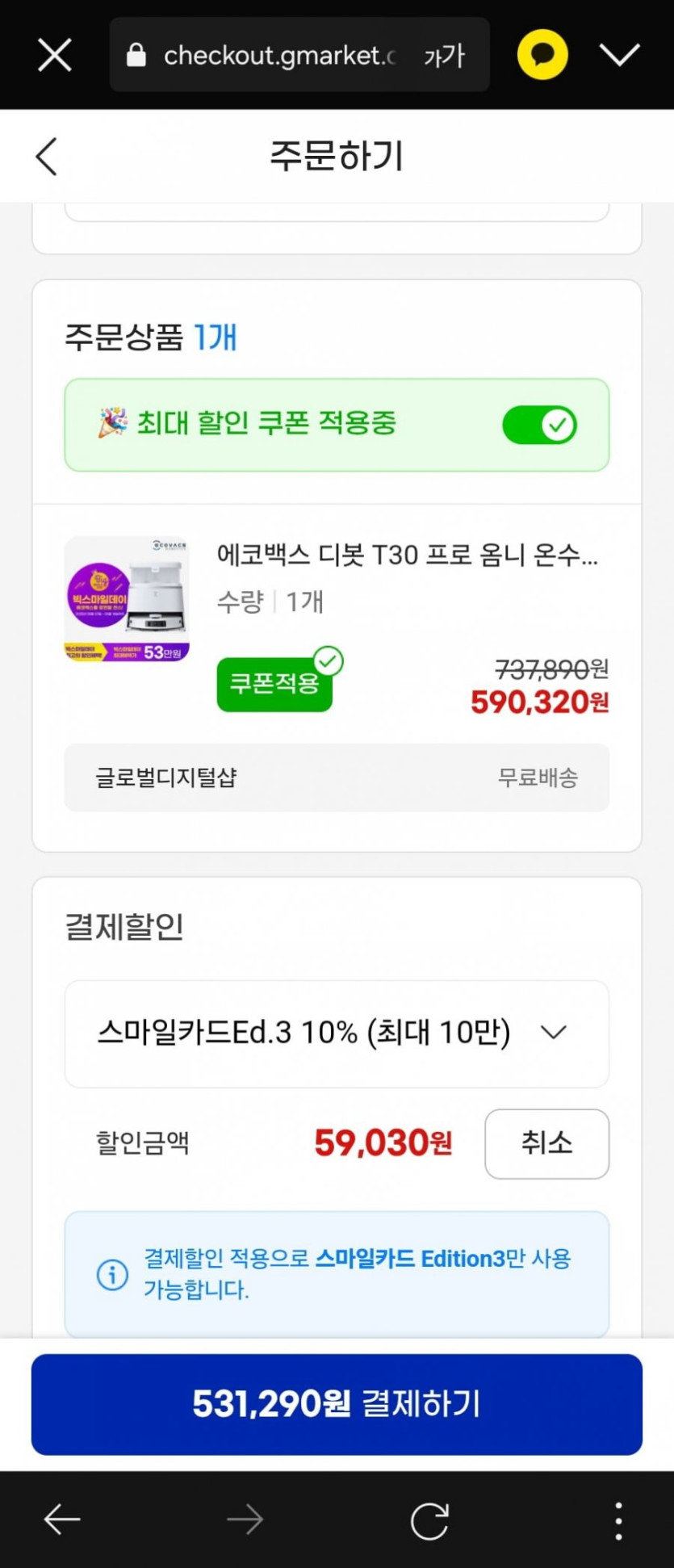
Task: Open the three-dot more options menu
Action: 618,1520
